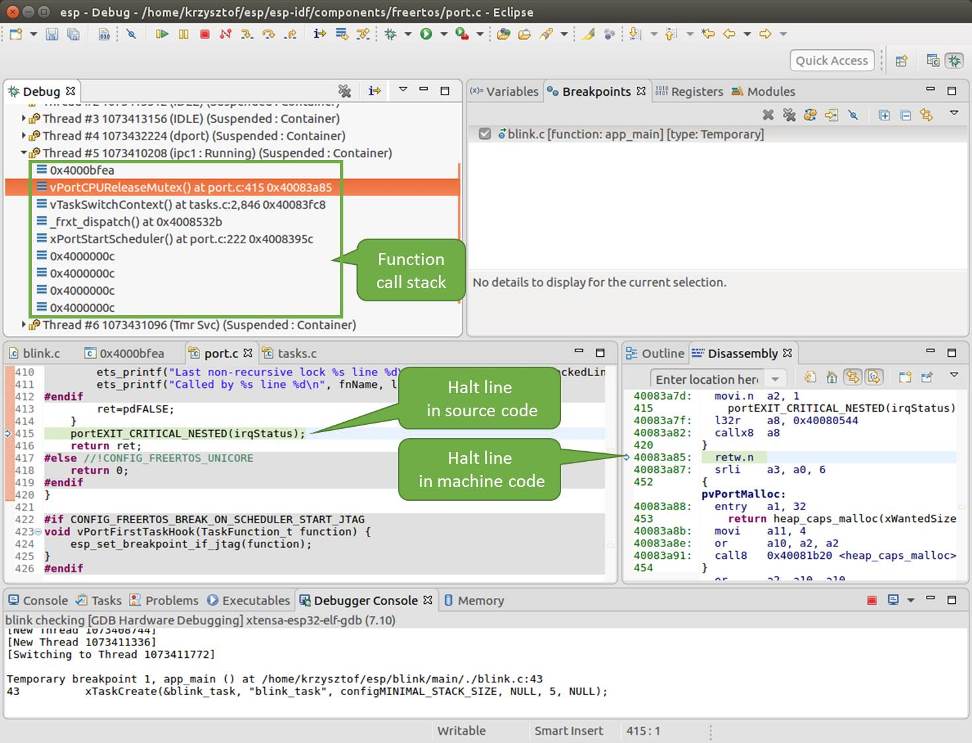Toggle the blink.c breakpoint checkbox
Image resolution: width=972 pixels, height=743 pixels.
pyautogui.click(x=487, y=134)
